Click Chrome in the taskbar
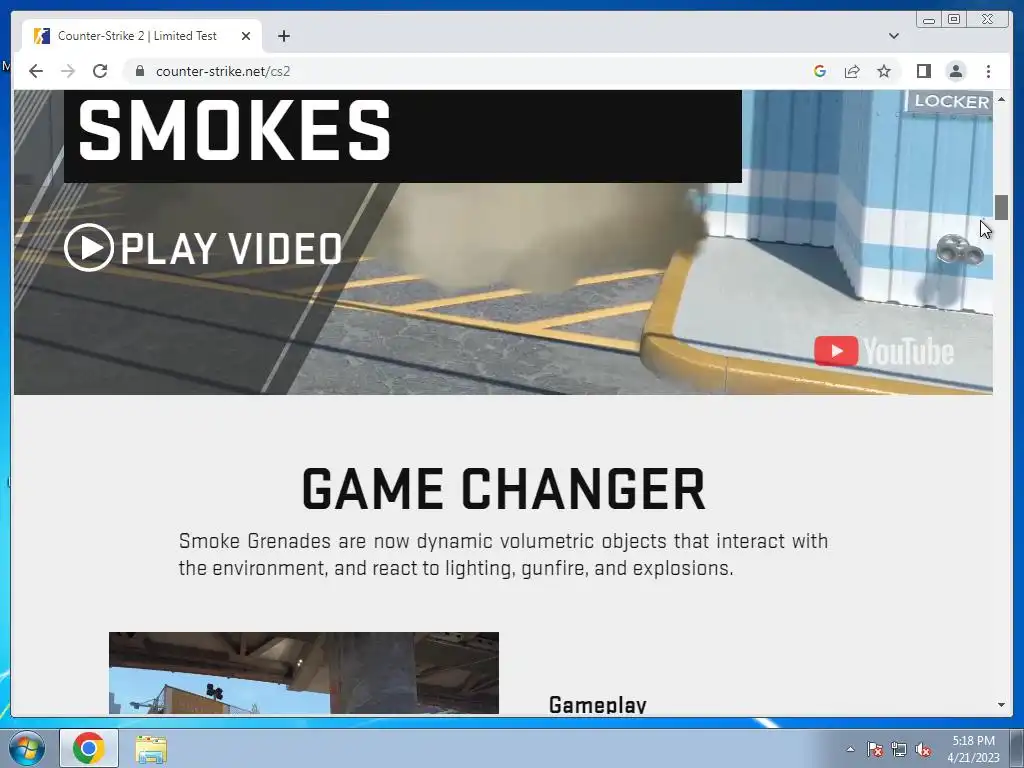 point(89,748)
